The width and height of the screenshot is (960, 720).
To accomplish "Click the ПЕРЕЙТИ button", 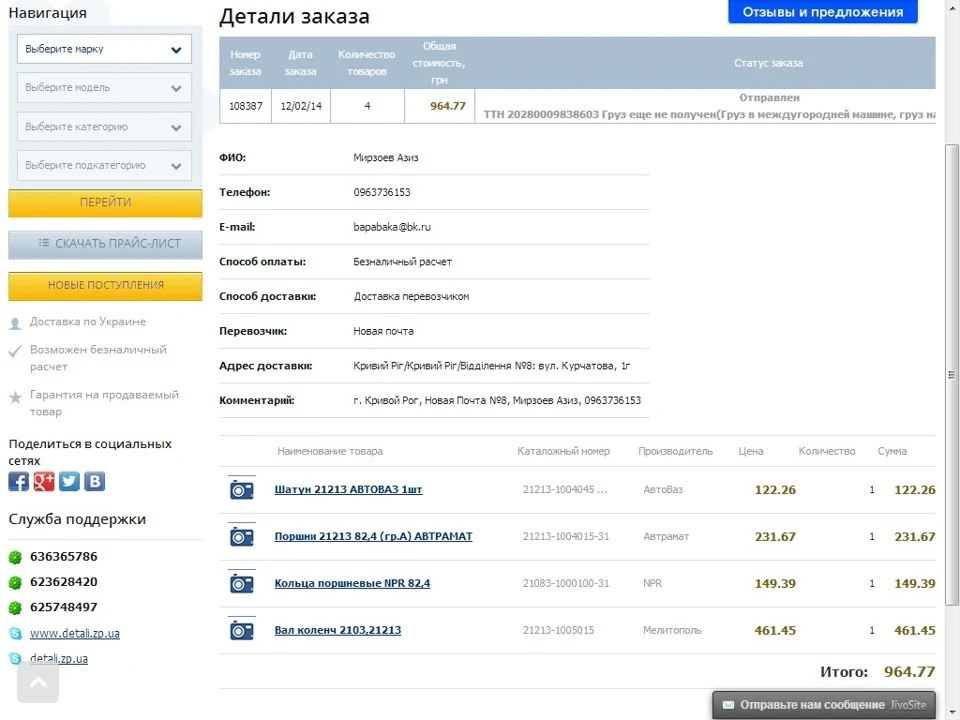I will point(105,203).
